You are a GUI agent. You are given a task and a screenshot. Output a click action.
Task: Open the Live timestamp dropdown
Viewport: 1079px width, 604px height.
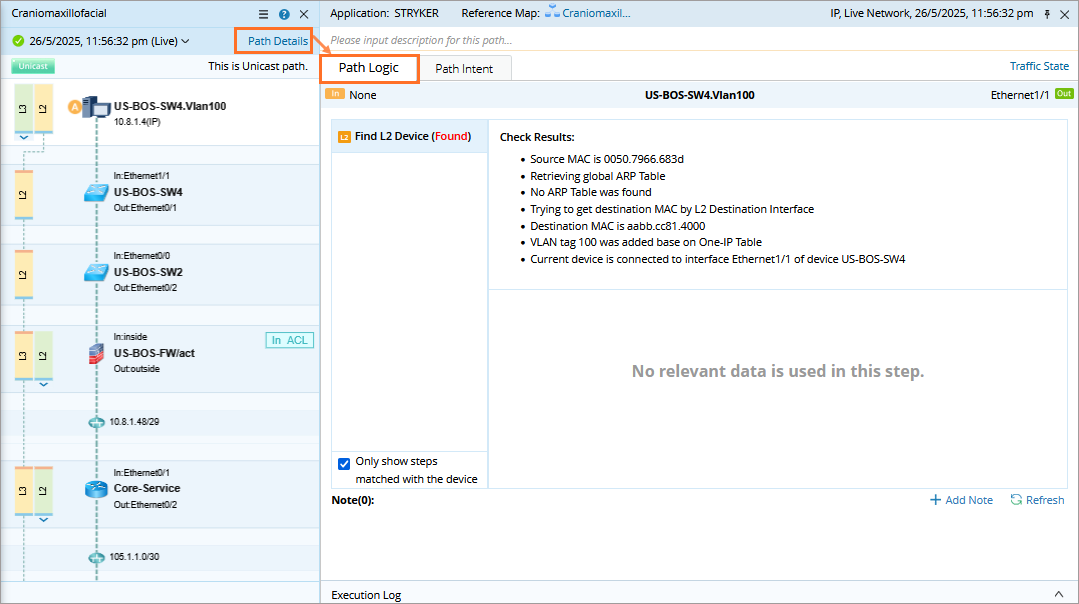click(184, 42)
